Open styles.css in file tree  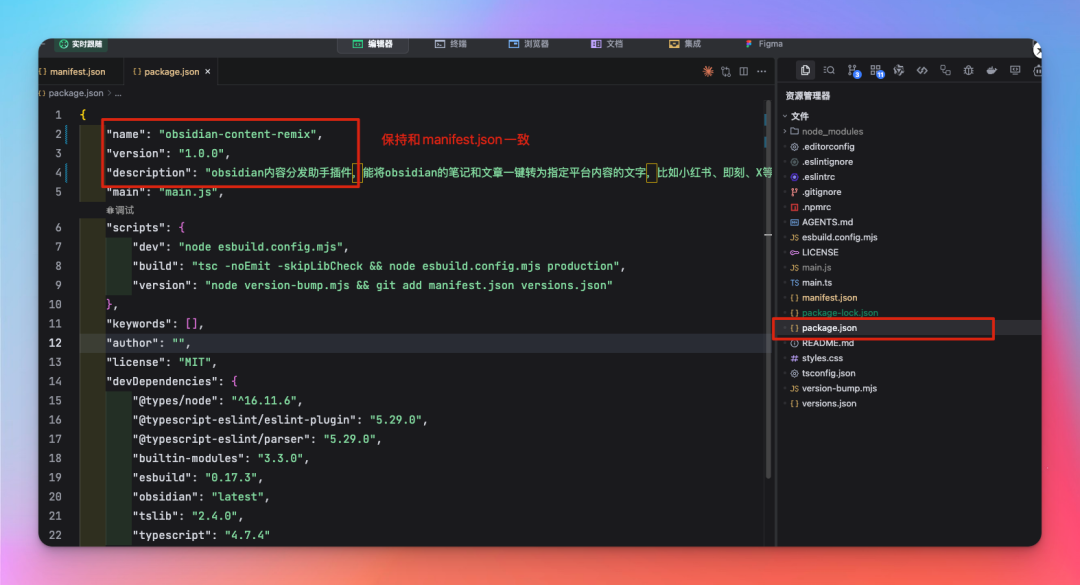pyautogui.click(x=822, y=358)
